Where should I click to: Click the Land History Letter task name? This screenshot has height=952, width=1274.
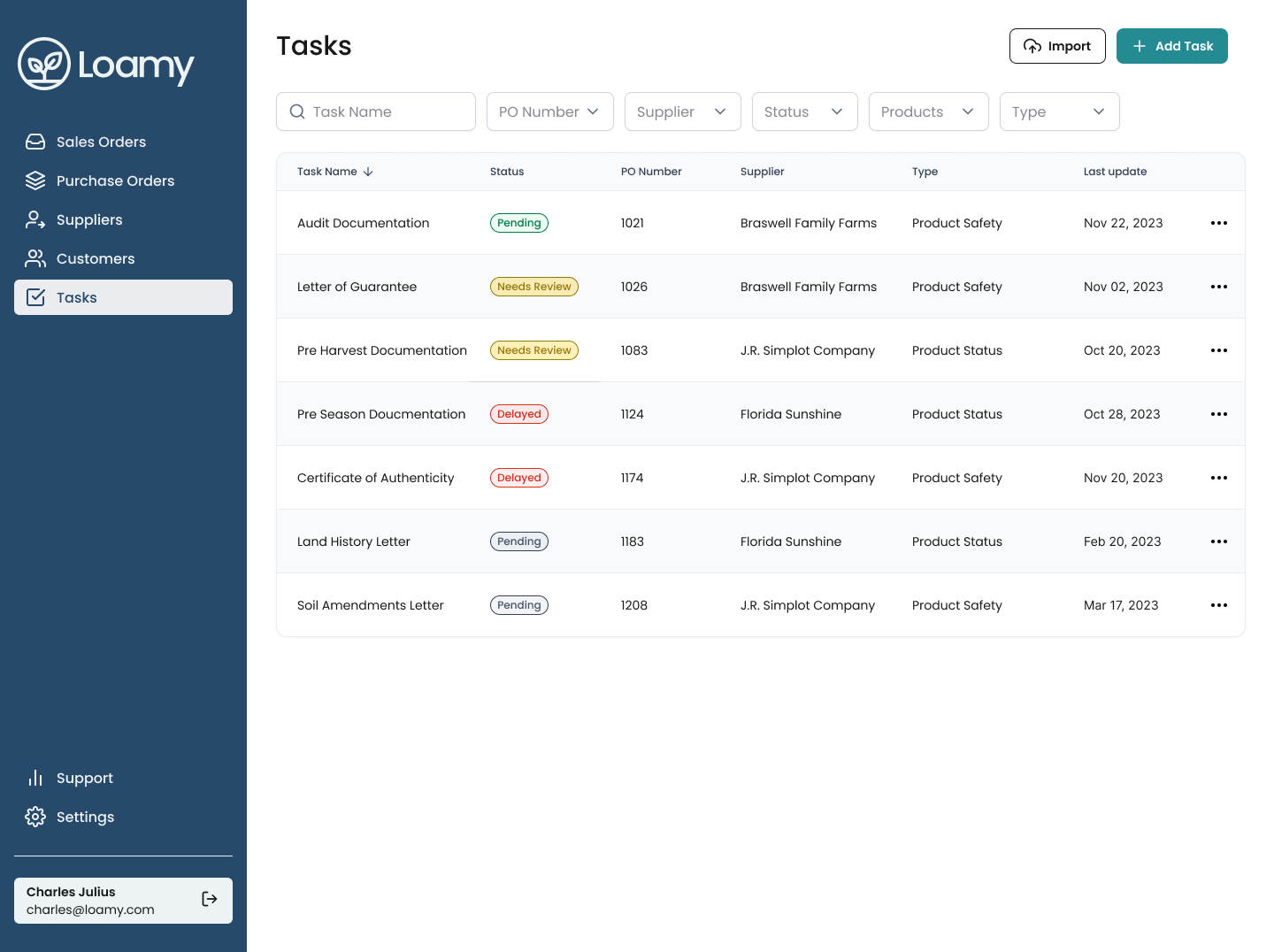pyautogui.click(x=354, y=541)
